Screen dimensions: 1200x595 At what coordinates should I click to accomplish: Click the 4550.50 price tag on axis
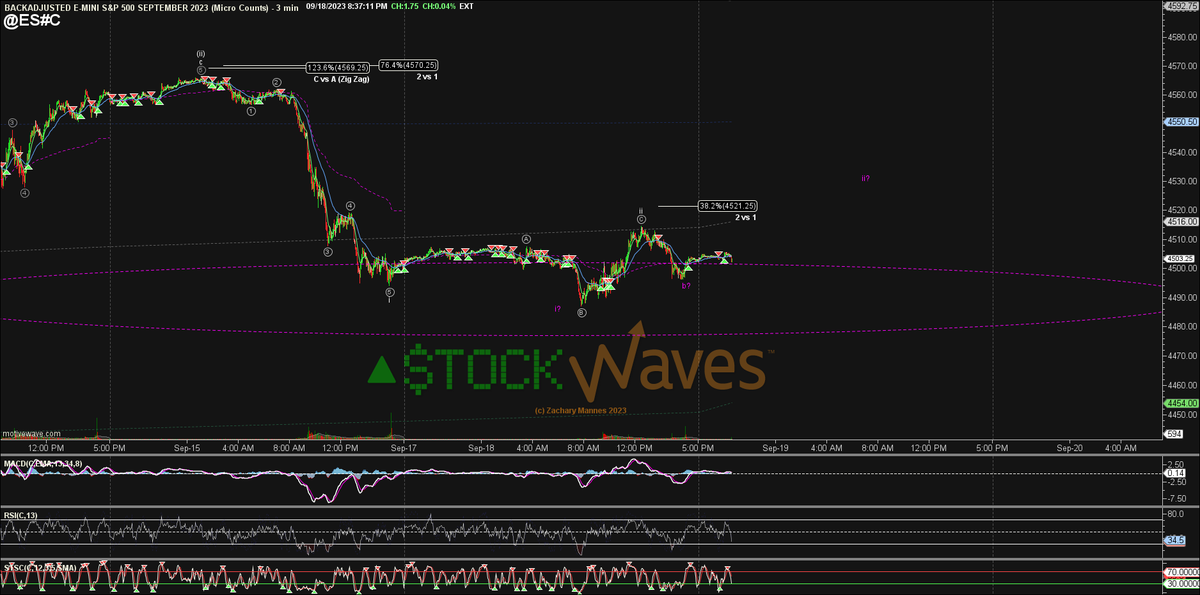tap(1181, 121)
